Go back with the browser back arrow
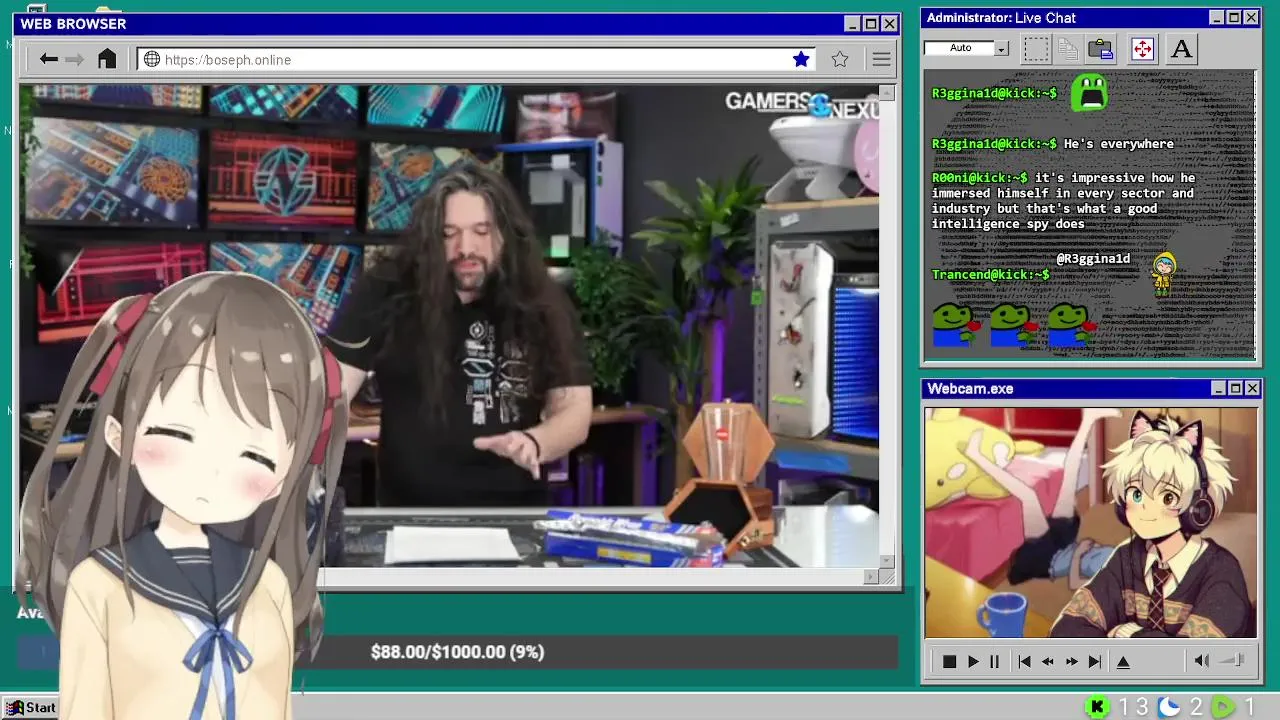Image resolution: width=1280 pixels, height=720 pixels. click(48, 60)
